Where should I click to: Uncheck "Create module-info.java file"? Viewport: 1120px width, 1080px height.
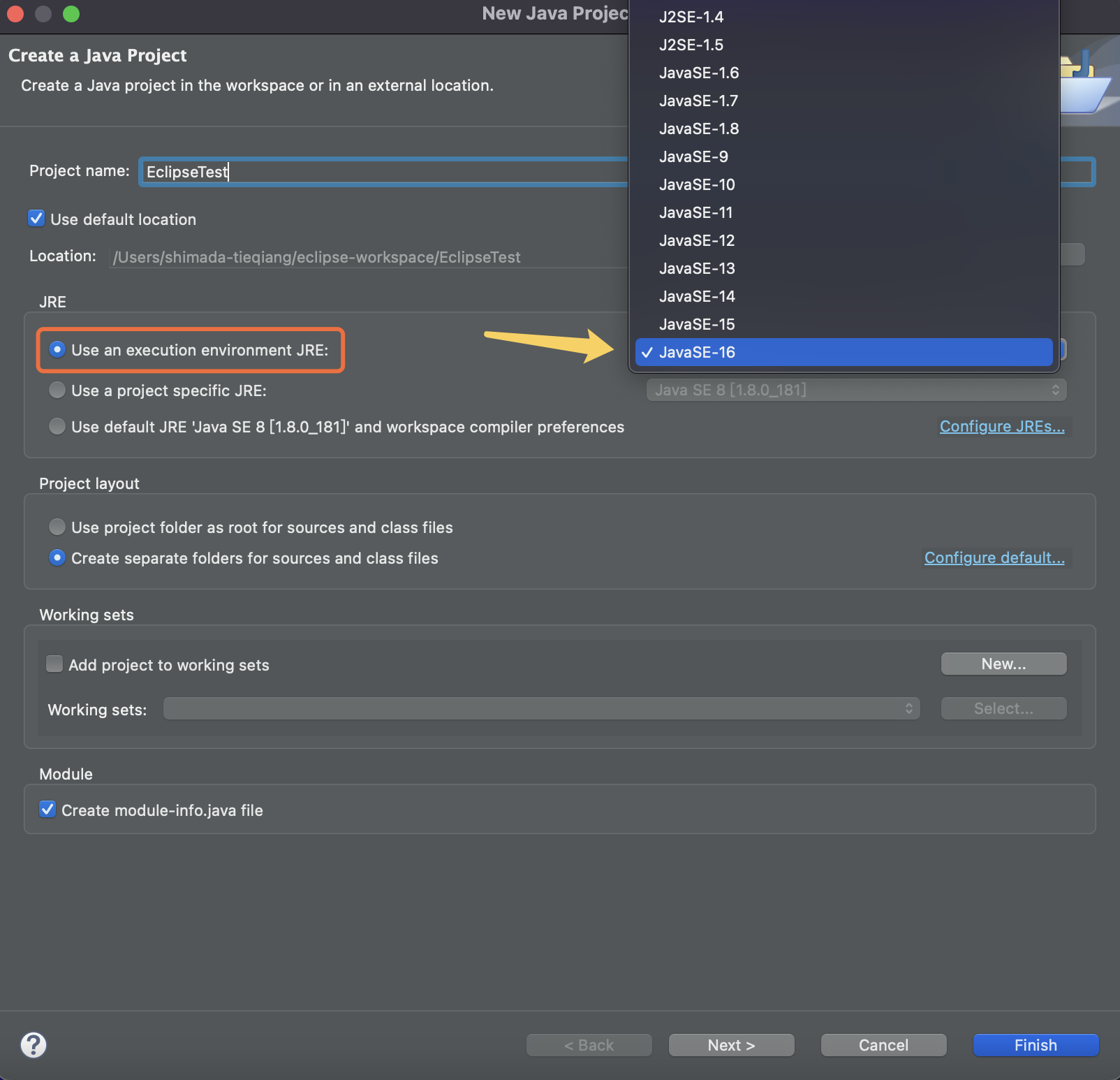point(47,809)
